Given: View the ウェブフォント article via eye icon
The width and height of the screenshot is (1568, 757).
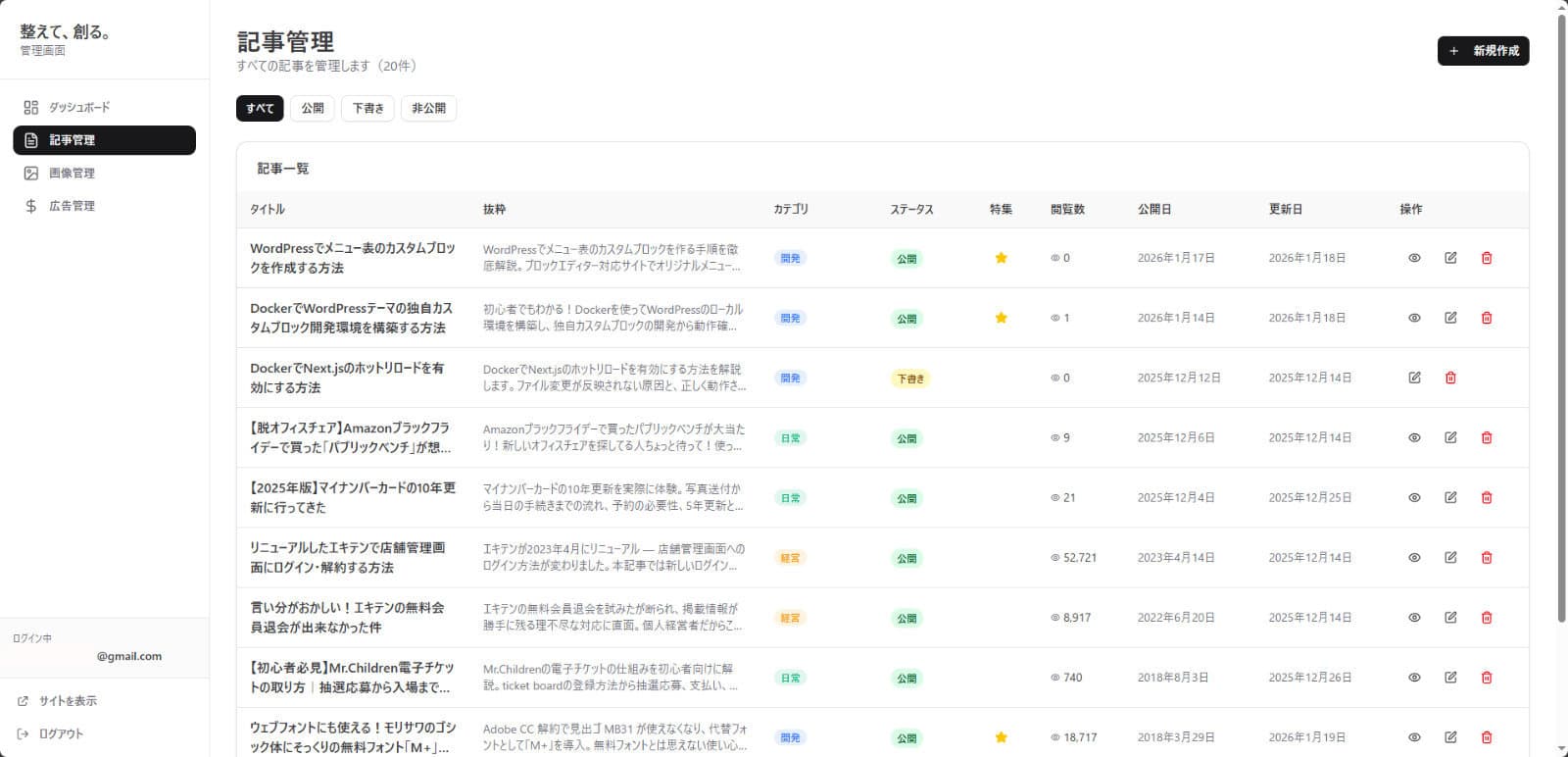Looking at the screenshot, I should point(1414,737).
